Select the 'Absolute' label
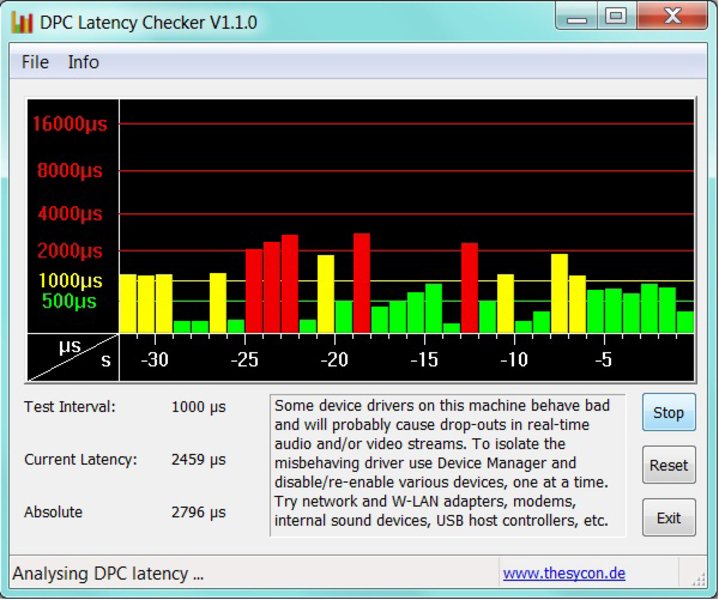This screenshot has height=600, width=719. (x=53, y=512)
